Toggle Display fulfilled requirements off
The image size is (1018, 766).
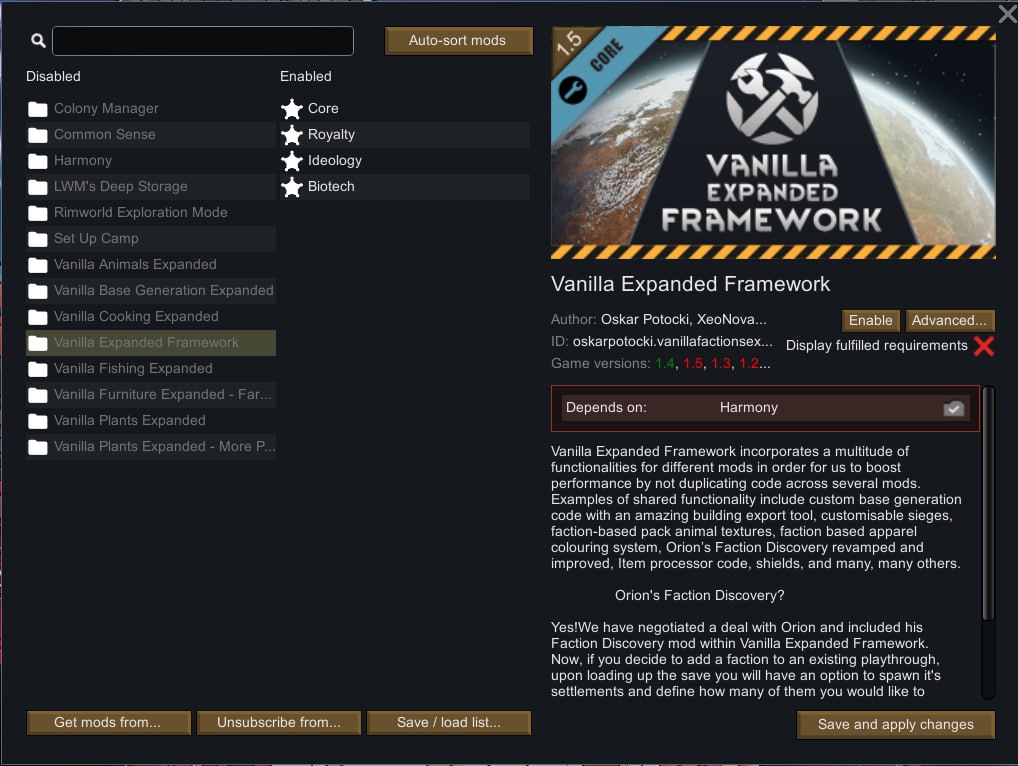983,346
